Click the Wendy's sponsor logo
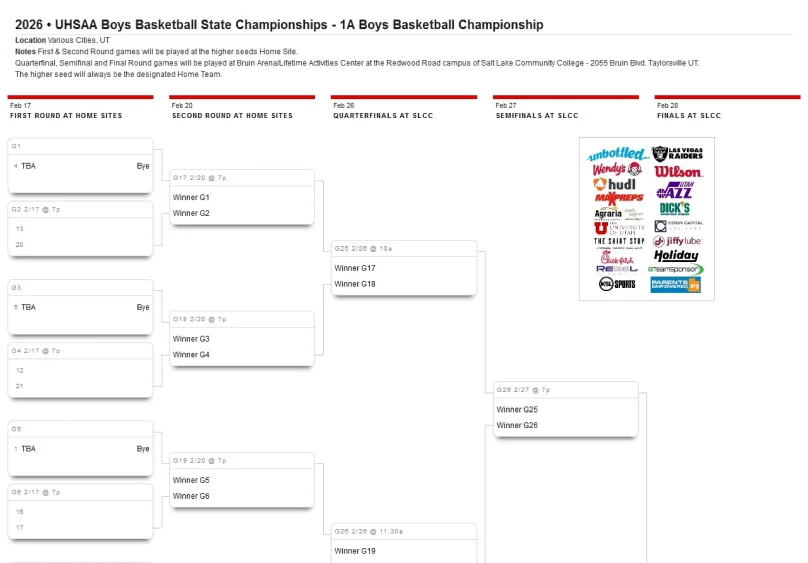 (x=616, y=169)
